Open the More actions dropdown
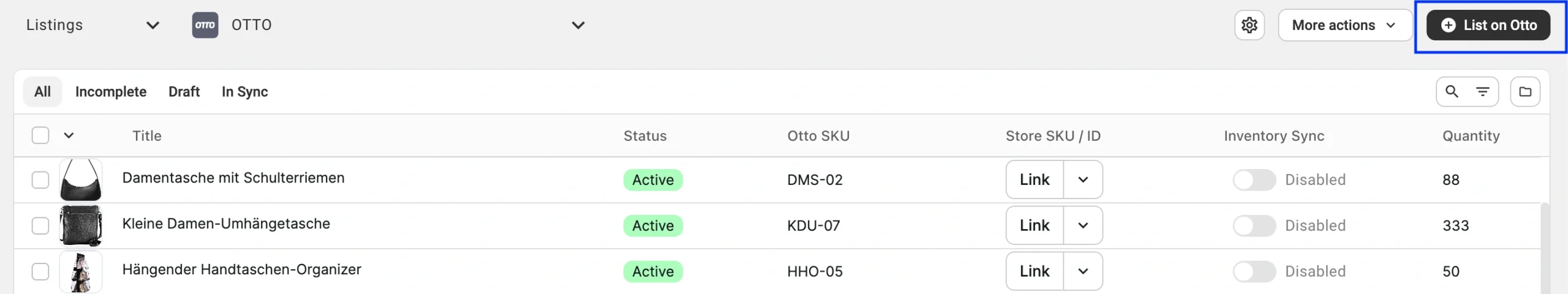 (1344, 25)
